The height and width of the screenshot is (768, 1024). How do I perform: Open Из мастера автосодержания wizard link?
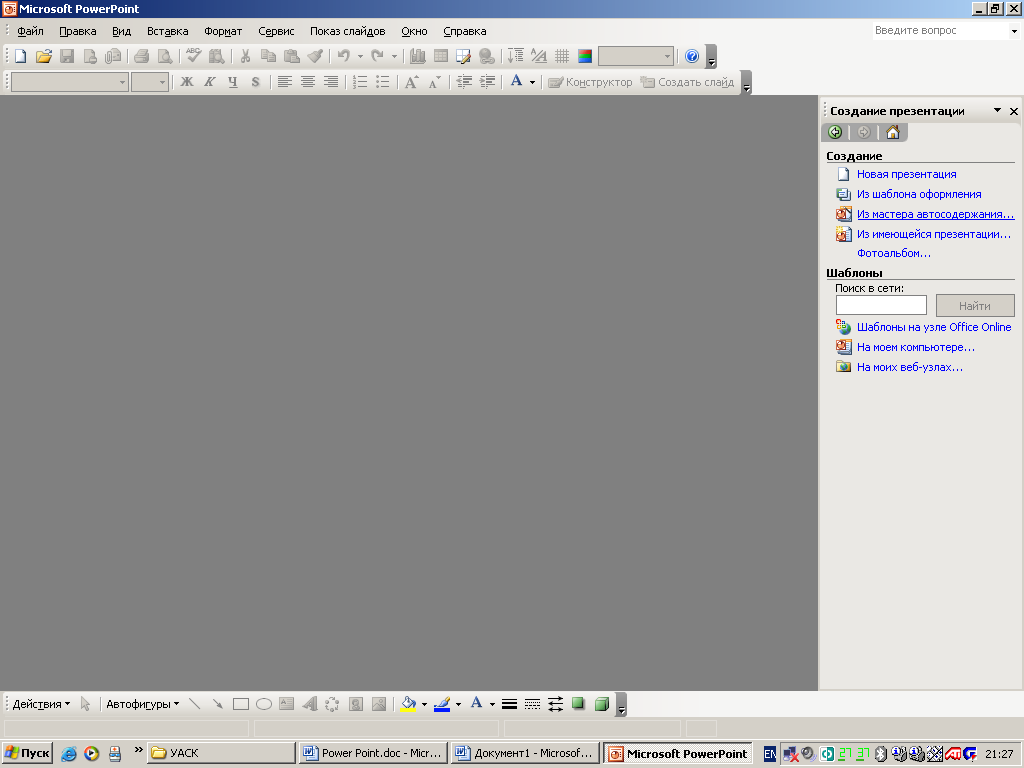click(x=935, y=214)
